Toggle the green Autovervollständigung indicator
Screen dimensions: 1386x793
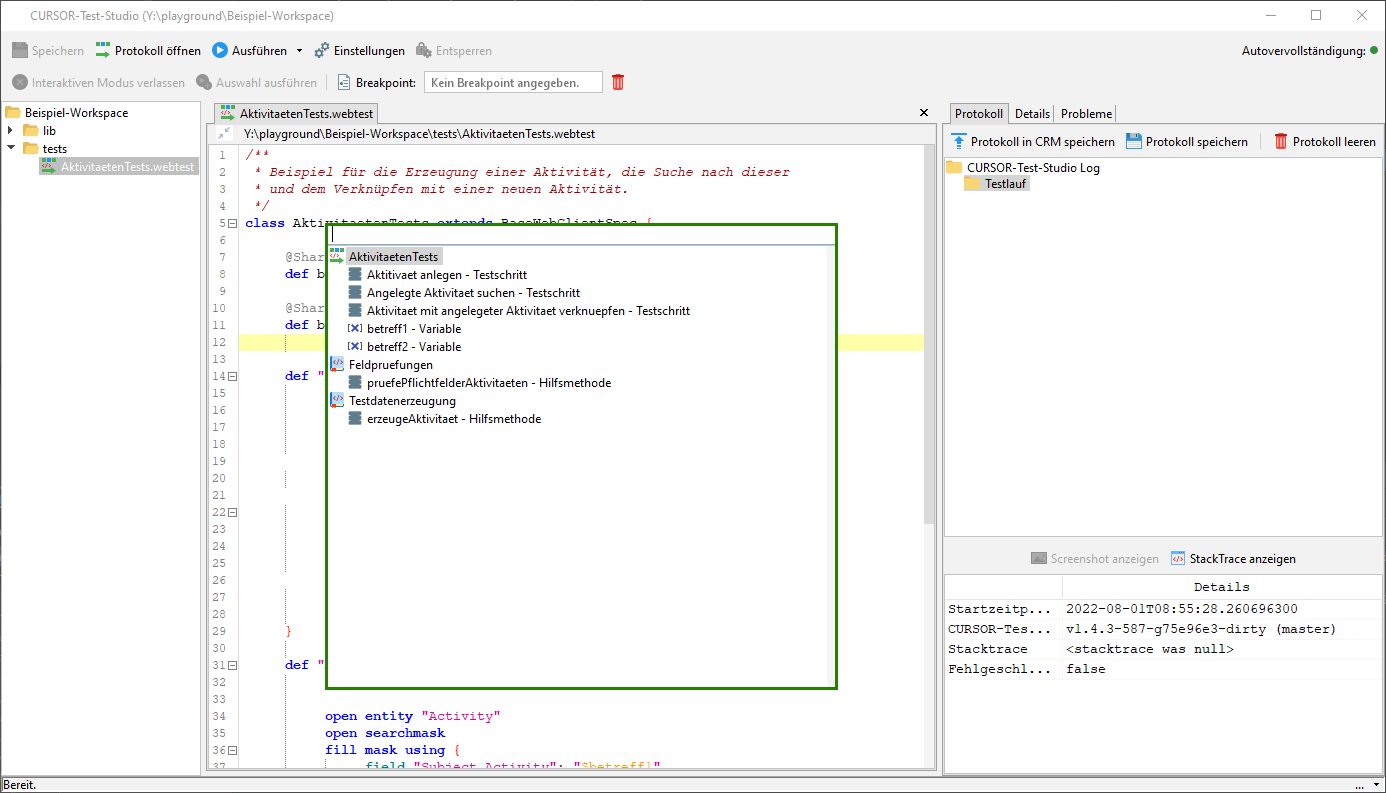pyautogui.click(x=1374, y=51)
